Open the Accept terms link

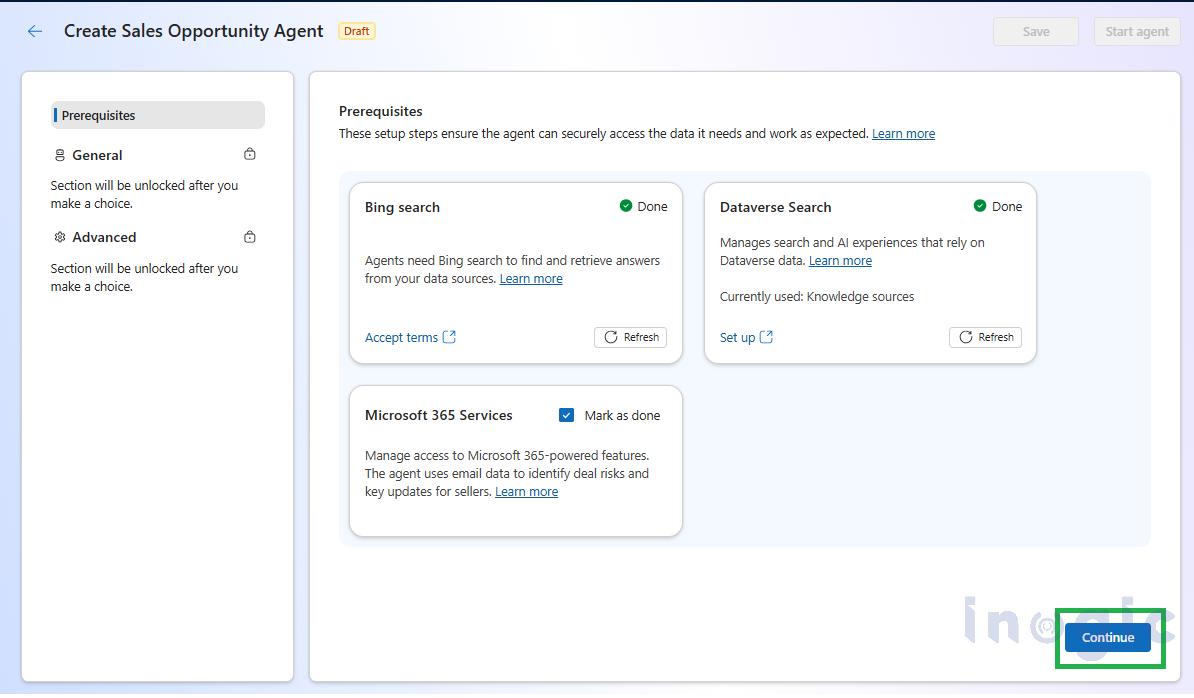(x=401, y=338)
